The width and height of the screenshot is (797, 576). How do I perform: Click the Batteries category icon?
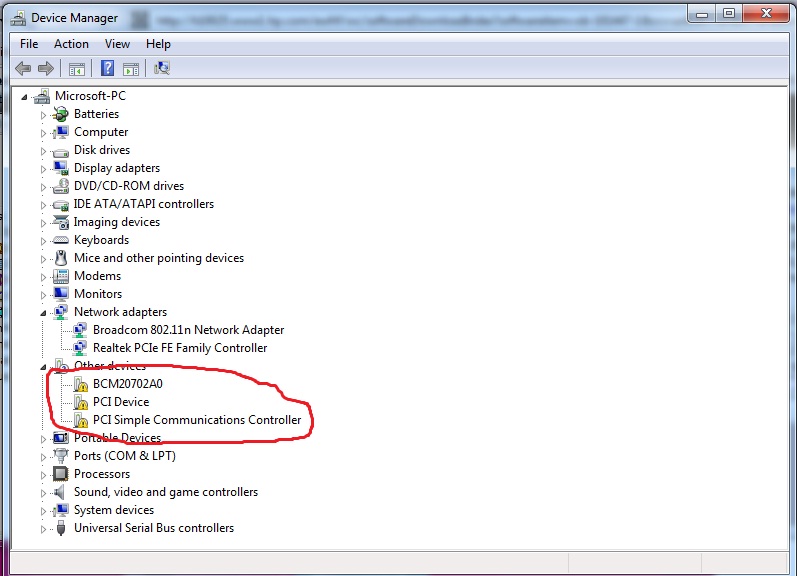(x=60, y=114)
